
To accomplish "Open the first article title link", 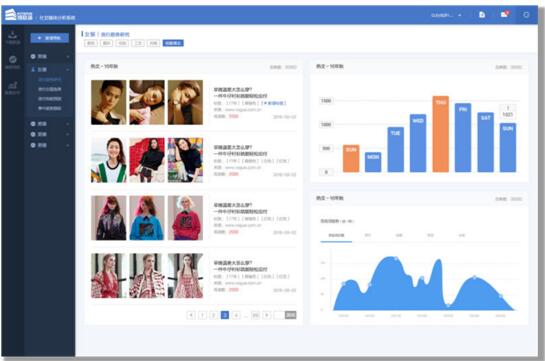I will point(241,92).
